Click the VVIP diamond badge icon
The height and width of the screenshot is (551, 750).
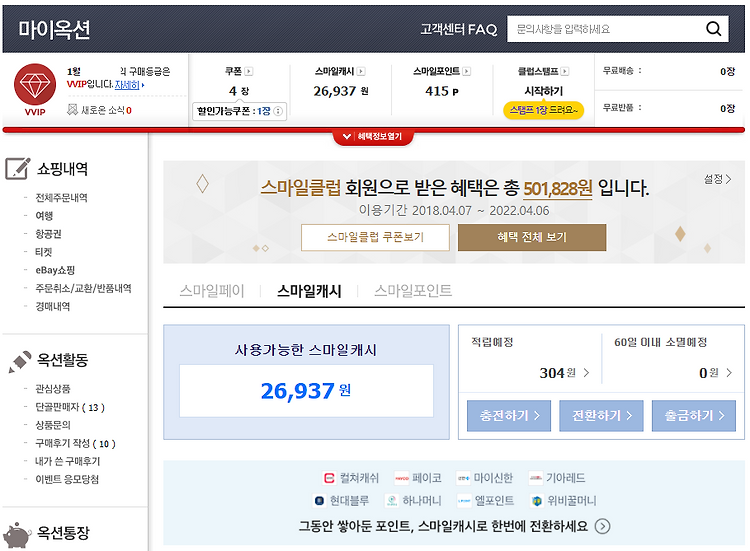coord(35,85)
